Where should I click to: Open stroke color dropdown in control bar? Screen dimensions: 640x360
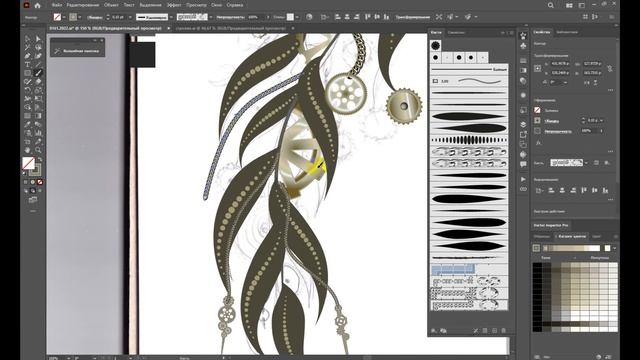click(80, 17)
